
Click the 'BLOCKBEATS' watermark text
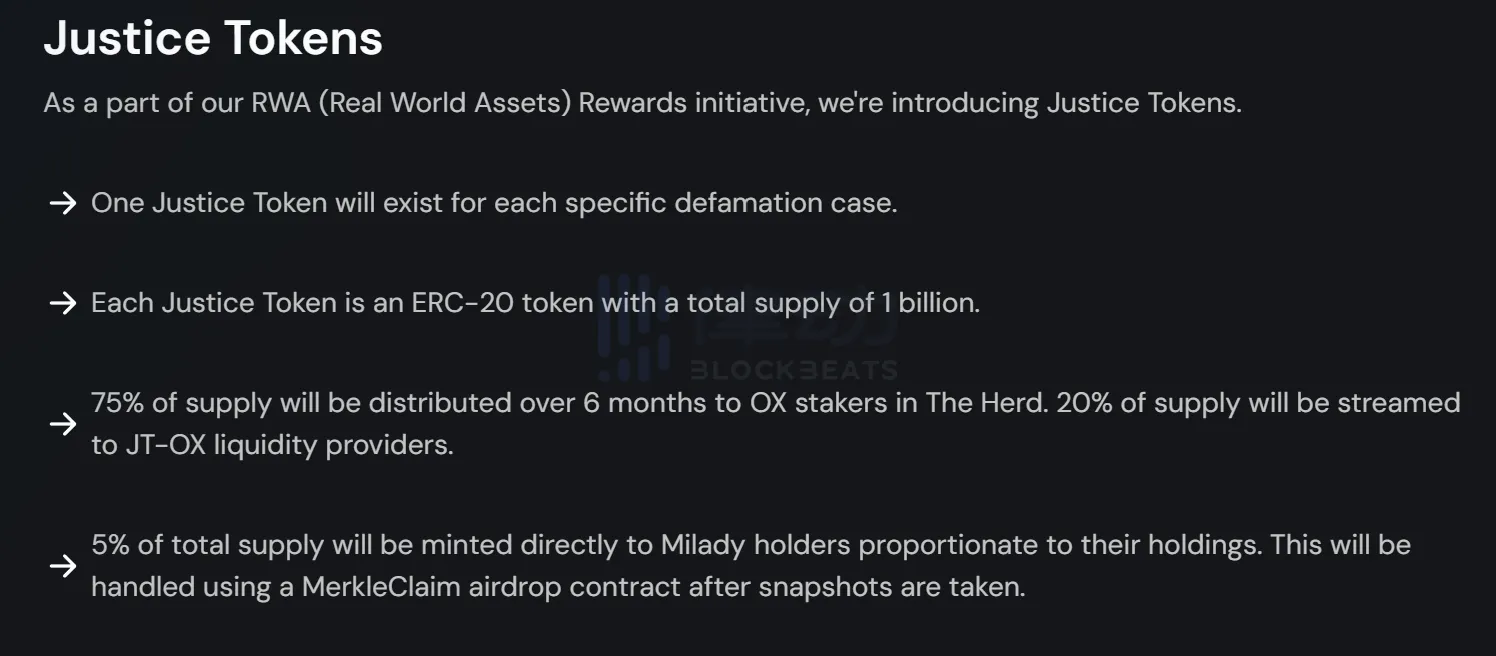coord(794,370)
